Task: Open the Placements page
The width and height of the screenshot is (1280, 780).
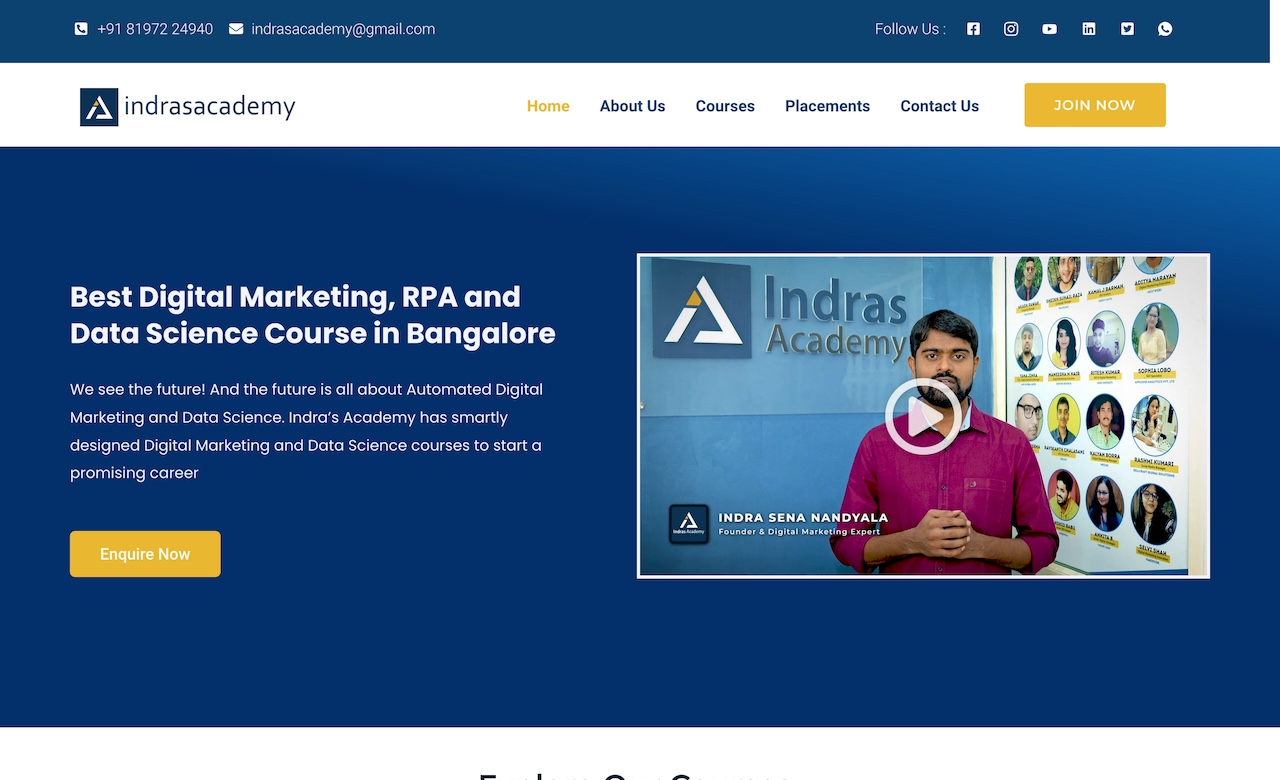Action: tap(827, 106)
